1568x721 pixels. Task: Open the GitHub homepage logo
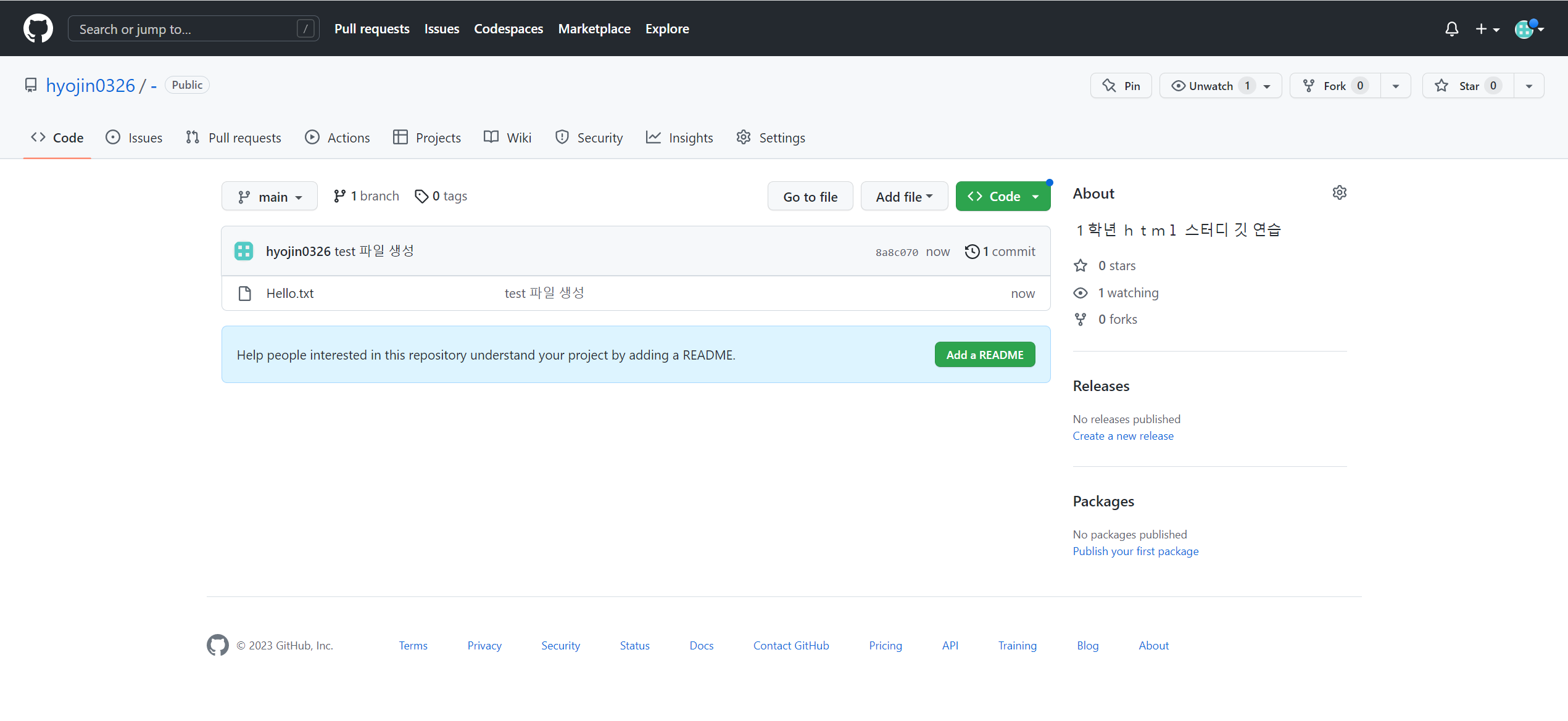pos(38,28)
